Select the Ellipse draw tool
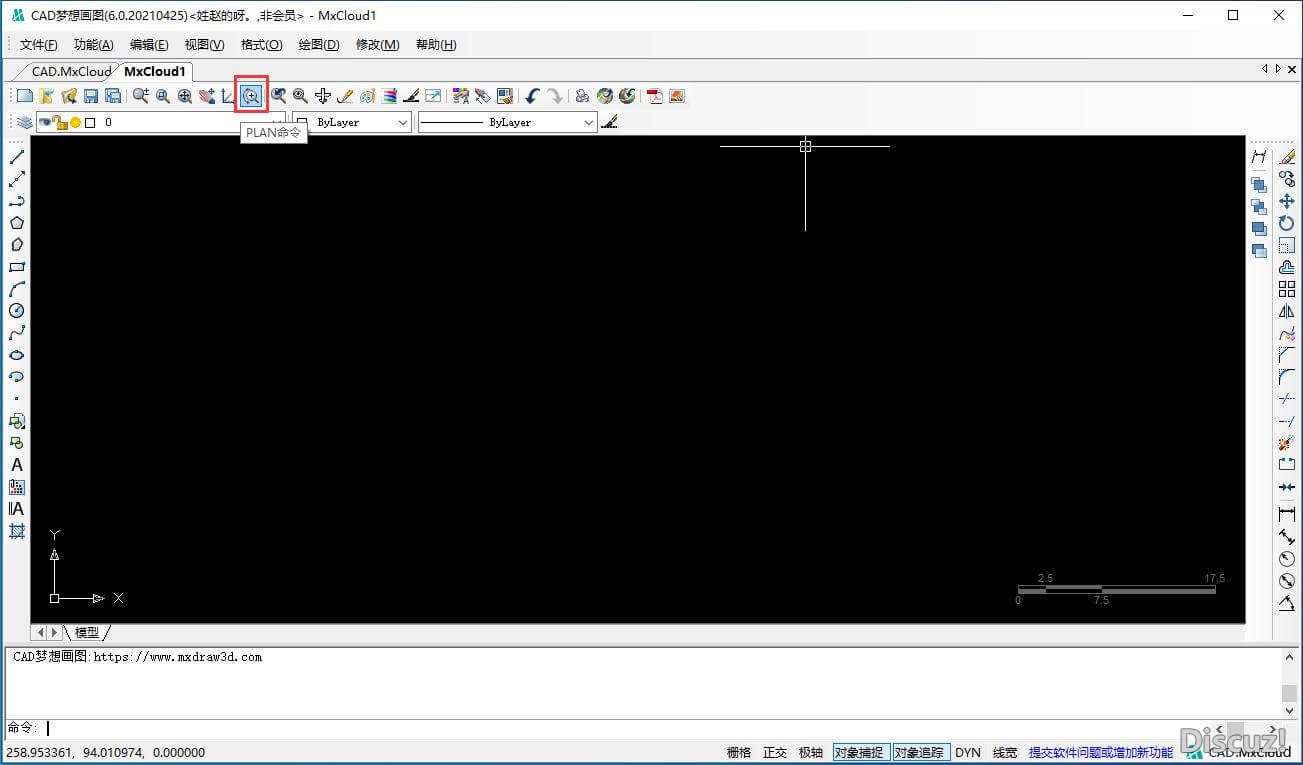Screen dimensions: 1303x765 point(16,355)
